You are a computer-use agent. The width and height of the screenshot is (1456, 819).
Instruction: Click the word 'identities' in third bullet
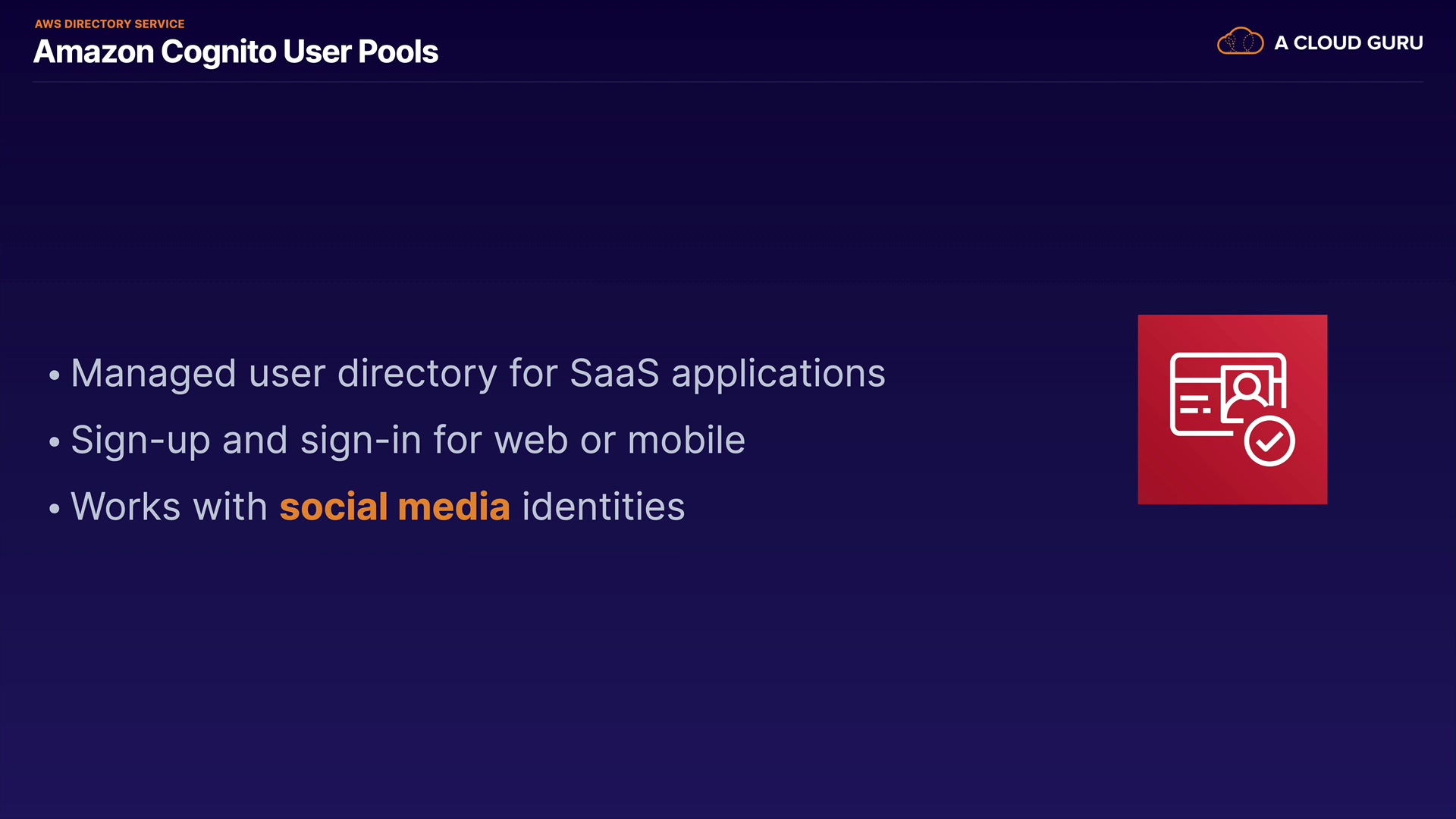[x=603, y=507]
